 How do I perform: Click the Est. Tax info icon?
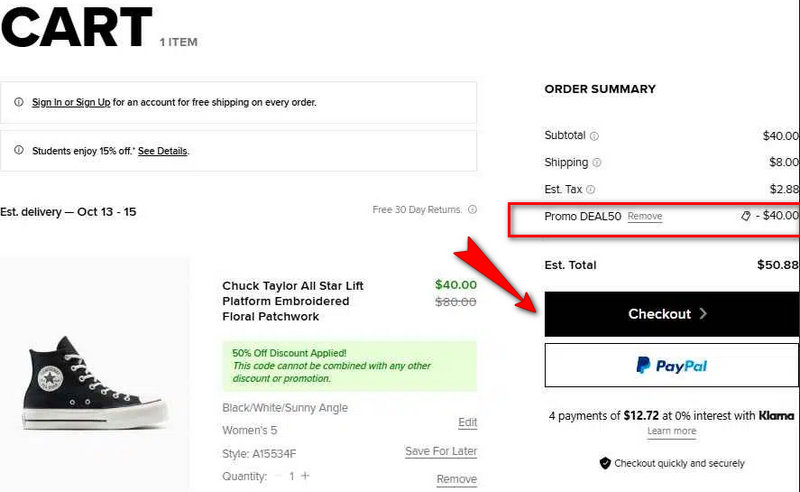pyautogui.click(x=590, y=189)
